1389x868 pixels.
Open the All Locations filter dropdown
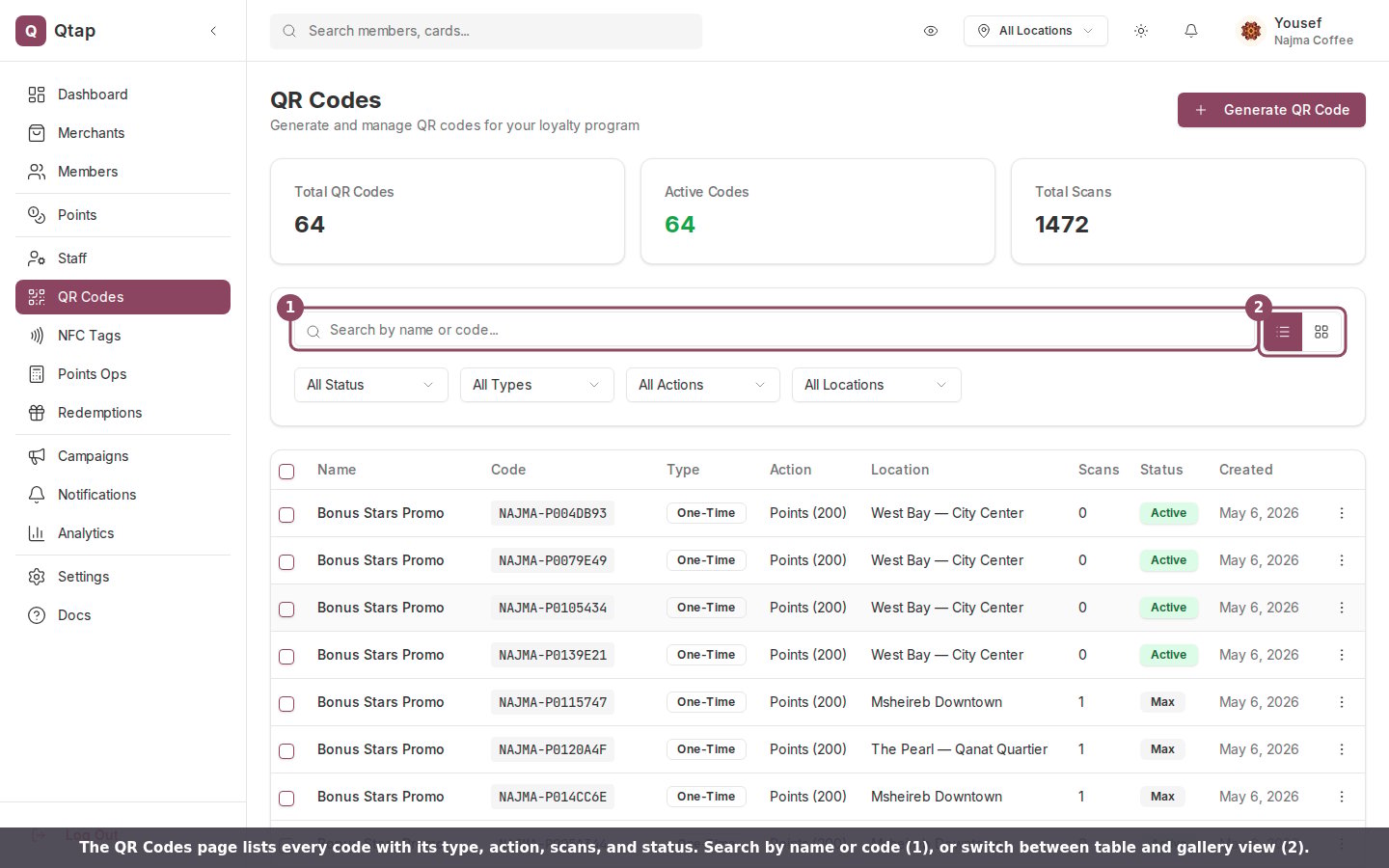tap(877, 385)
